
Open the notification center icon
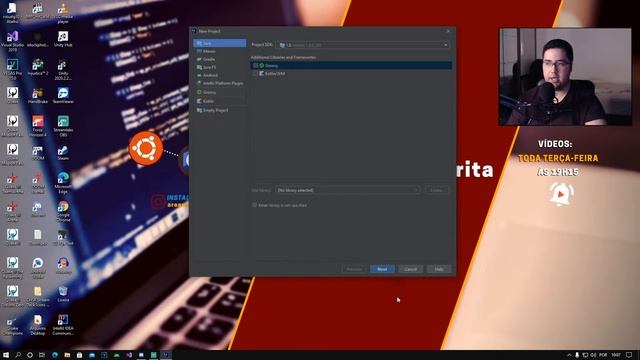[629, 355]
